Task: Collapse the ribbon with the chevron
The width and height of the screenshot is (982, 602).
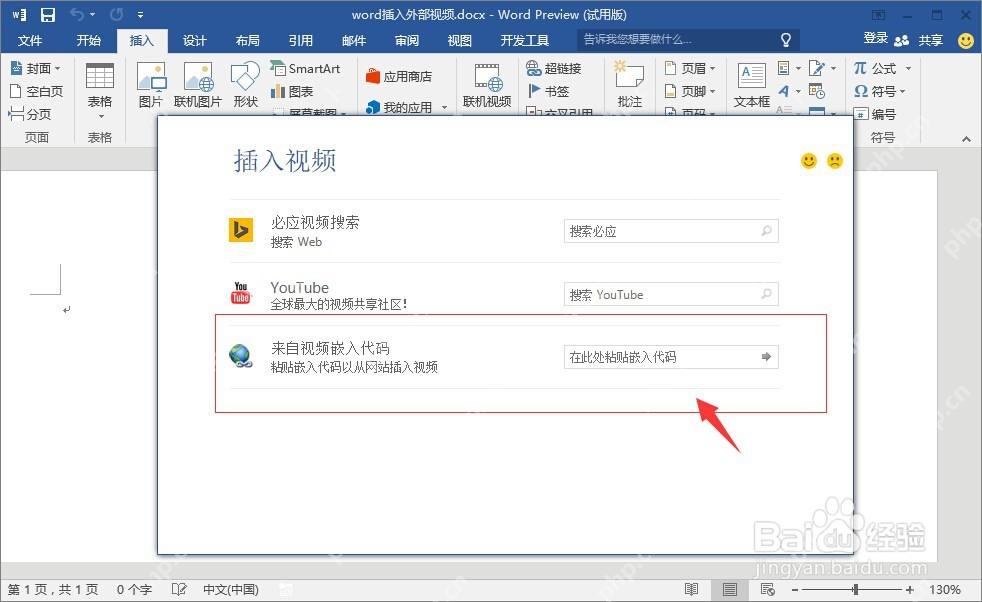Action: 966,138
